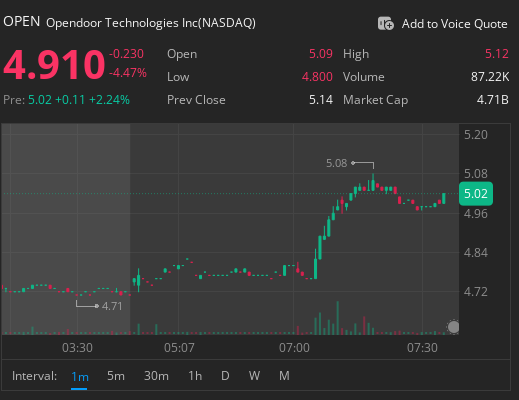Screen dimensions: 519x400
Task: Click Opendoor Technologies Inc(NASDAQ) name
Action: (x=151, y=23)
